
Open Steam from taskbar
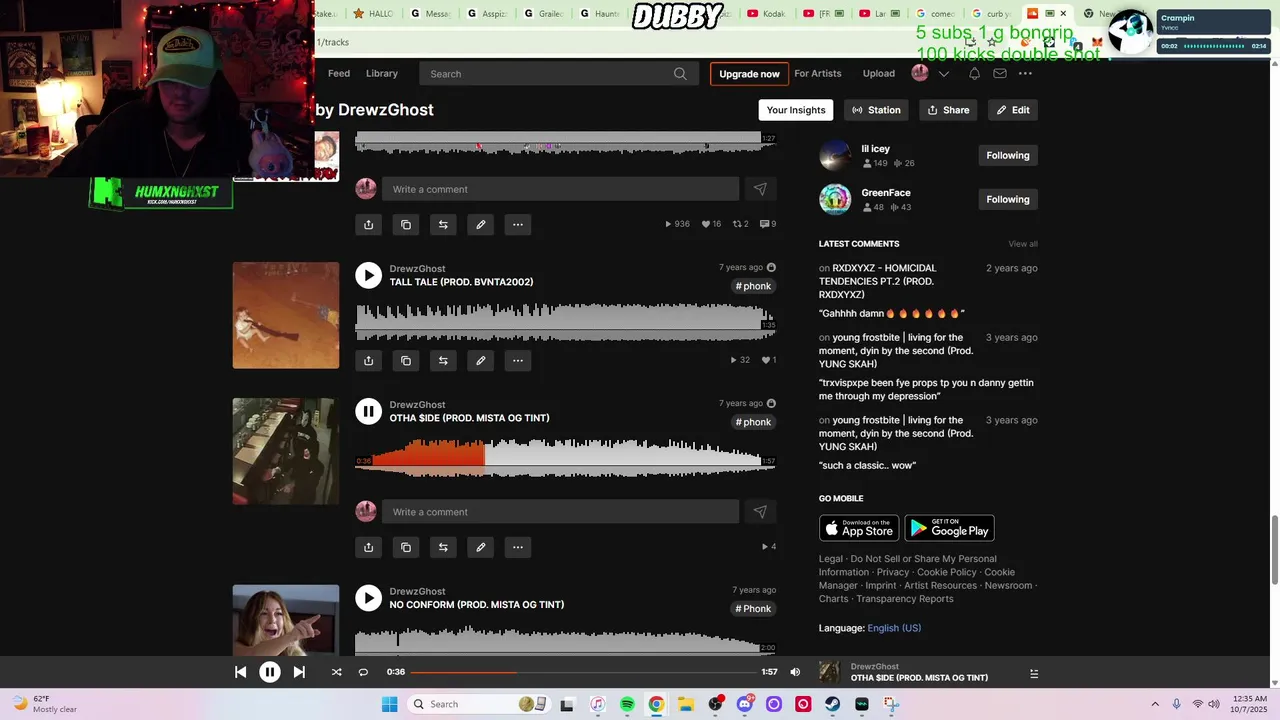832,704
